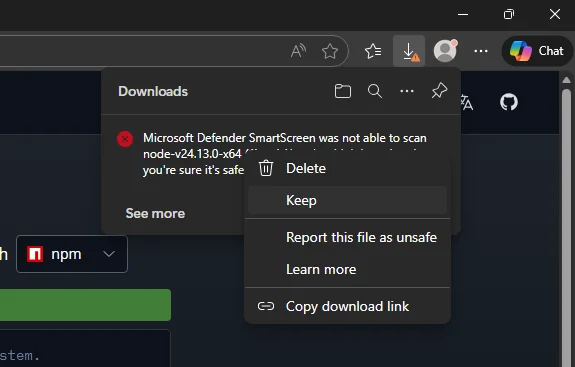Click the Downloads toolbar button with warning

point(409,51)
